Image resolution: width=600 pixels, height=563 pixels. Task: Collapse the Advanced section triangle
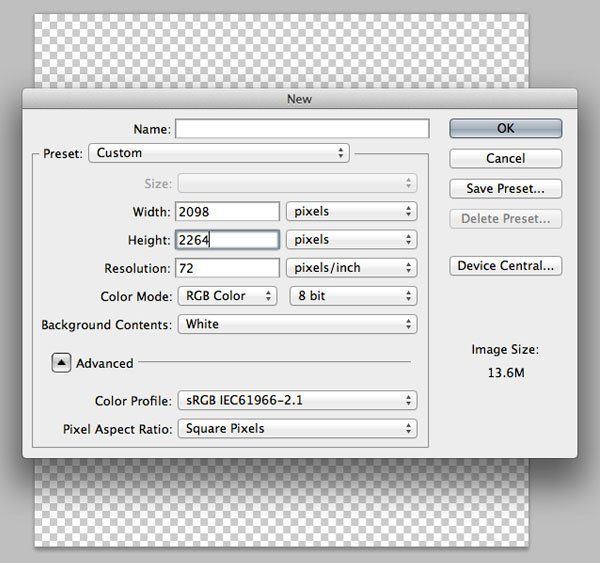click(61, 362)
